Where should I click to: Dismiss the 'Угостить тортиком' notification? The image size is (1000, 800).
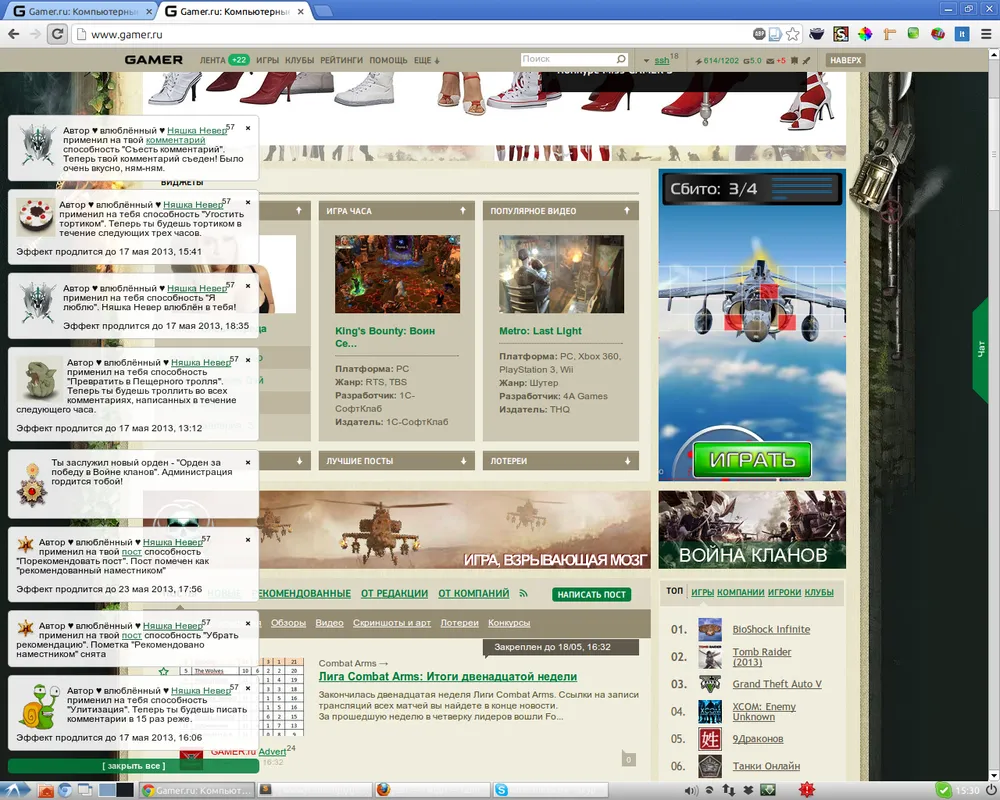248,202
